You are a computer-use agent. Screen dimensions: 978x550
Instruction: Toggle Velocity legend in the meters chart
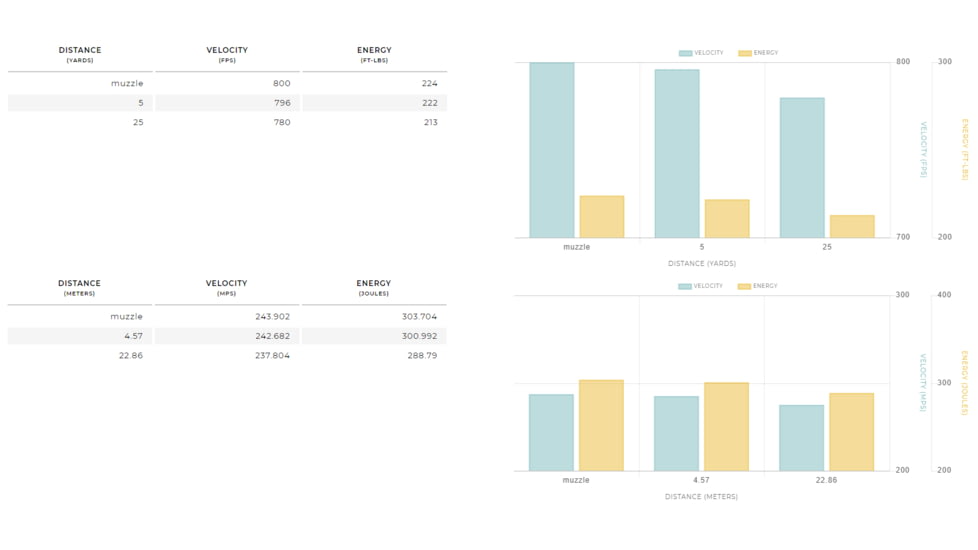(x=701, y=286)
